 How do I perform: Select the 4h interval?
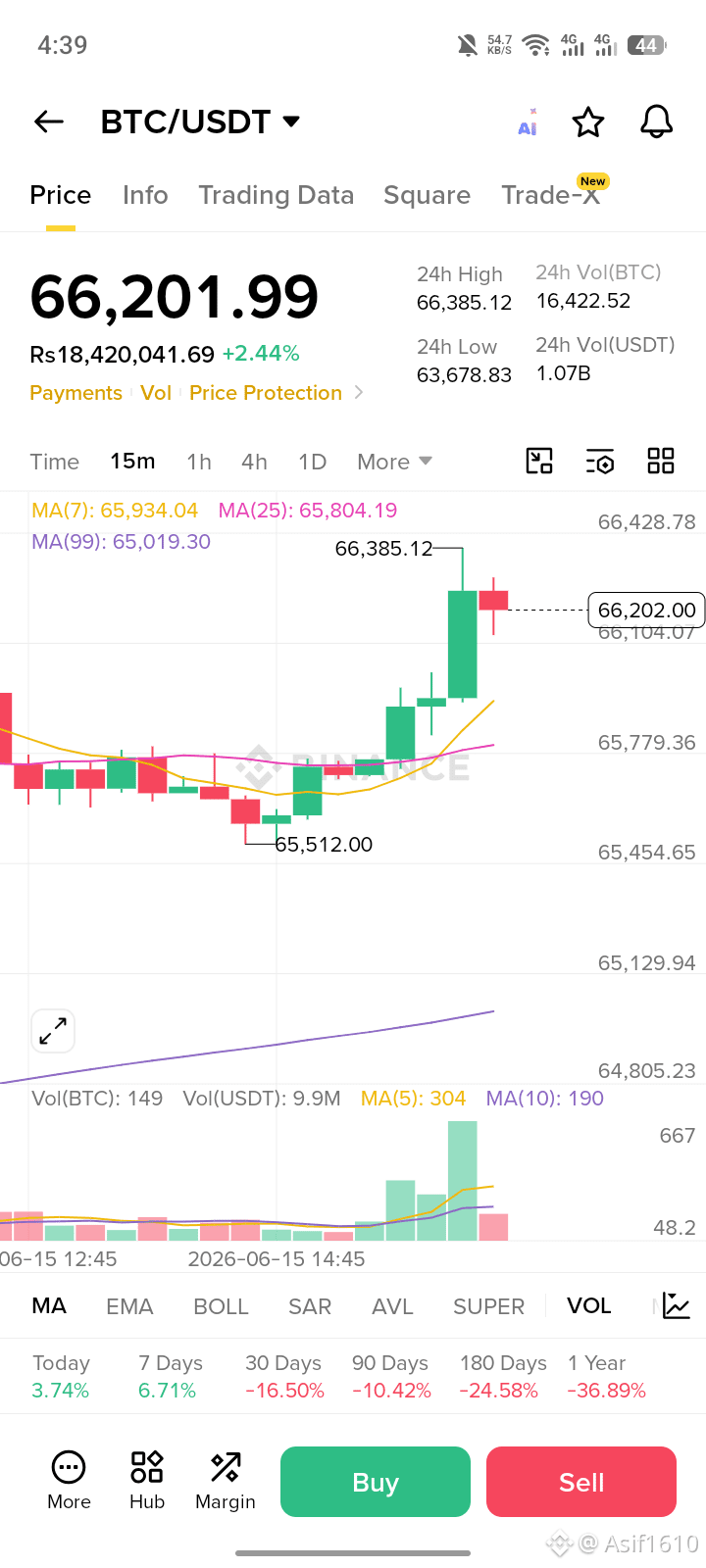click(254, 462)
